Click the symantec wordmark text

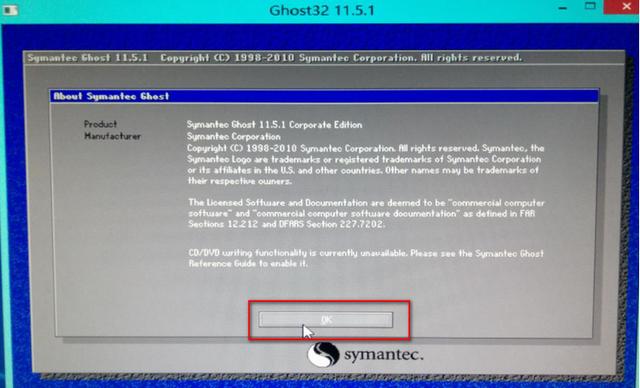click(383, 355)
